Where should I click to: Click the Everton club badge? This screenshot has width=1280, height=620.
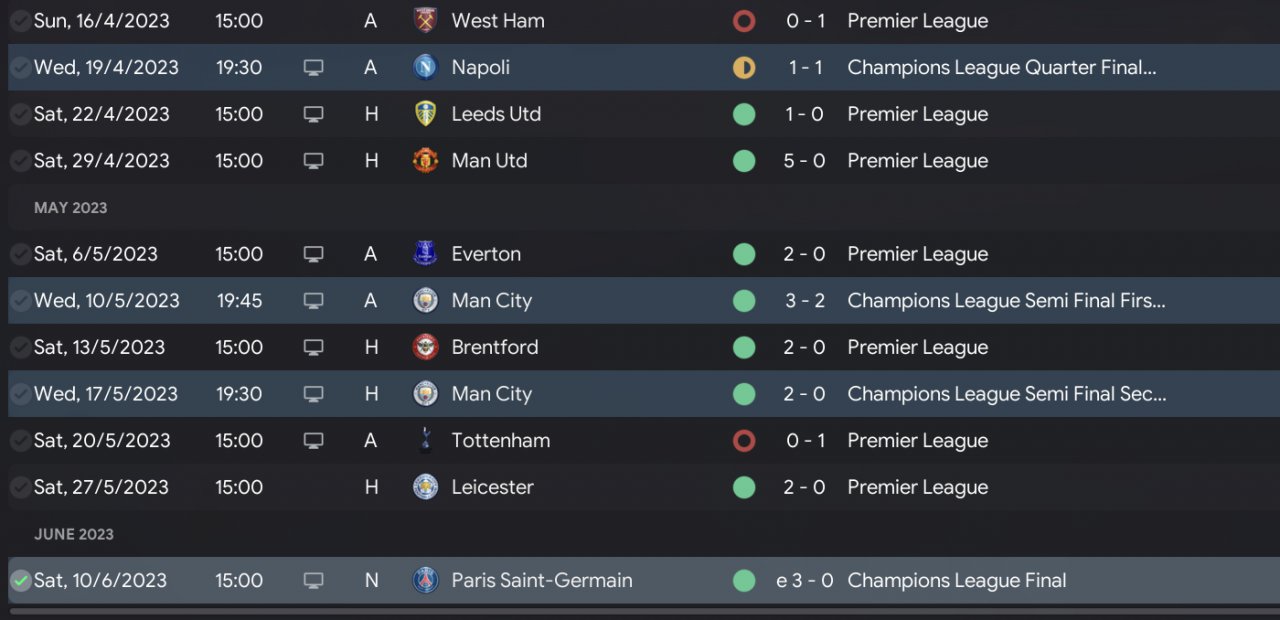tap(425, 254)
